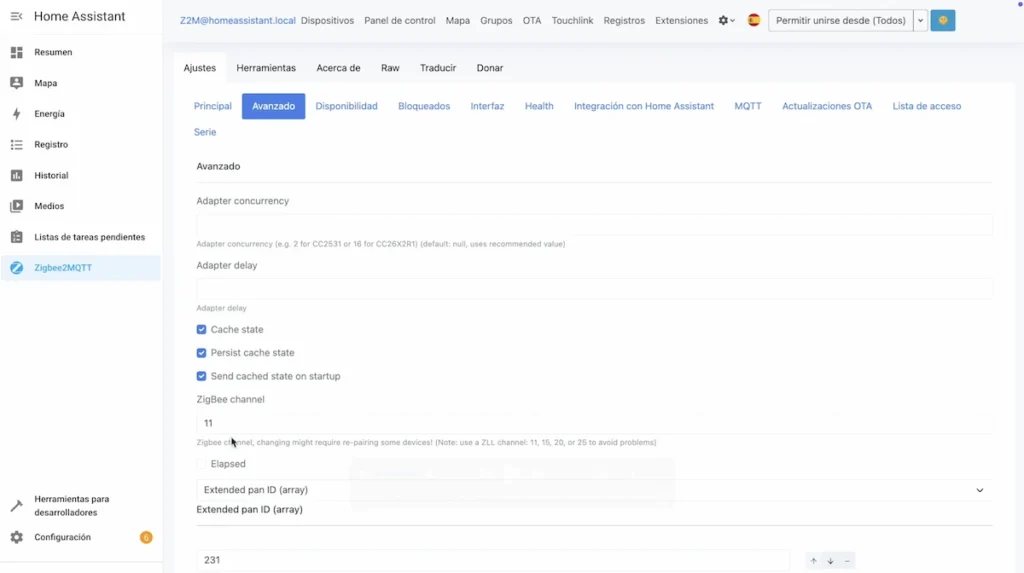
Task: Open Historial in the sidebar
Action: [51, 176]
